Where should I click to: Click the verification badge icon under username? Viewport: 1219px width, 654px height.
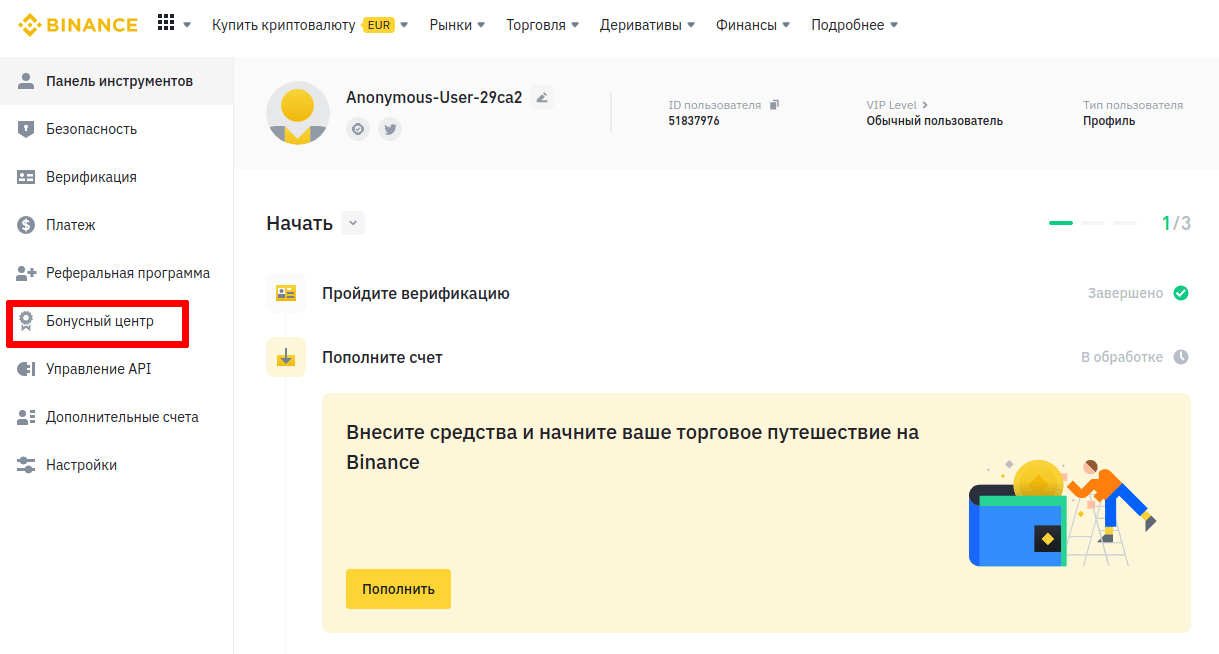pyautogui.click(x=358, y=128)
